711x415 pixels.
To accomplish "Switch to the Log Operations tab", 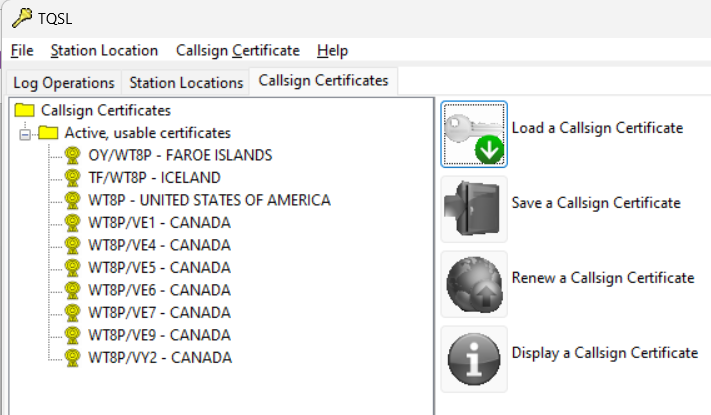I will pos(64,83).
